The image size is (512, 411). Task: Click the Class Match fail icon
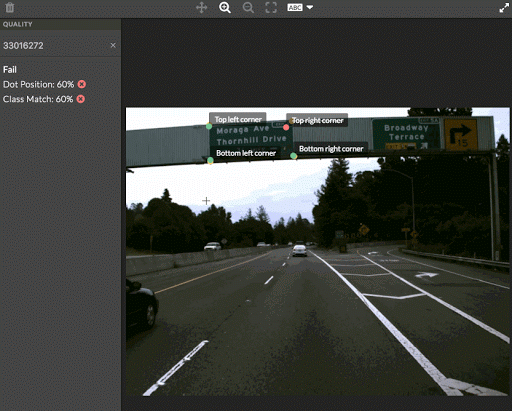click(x=81, y=99)
